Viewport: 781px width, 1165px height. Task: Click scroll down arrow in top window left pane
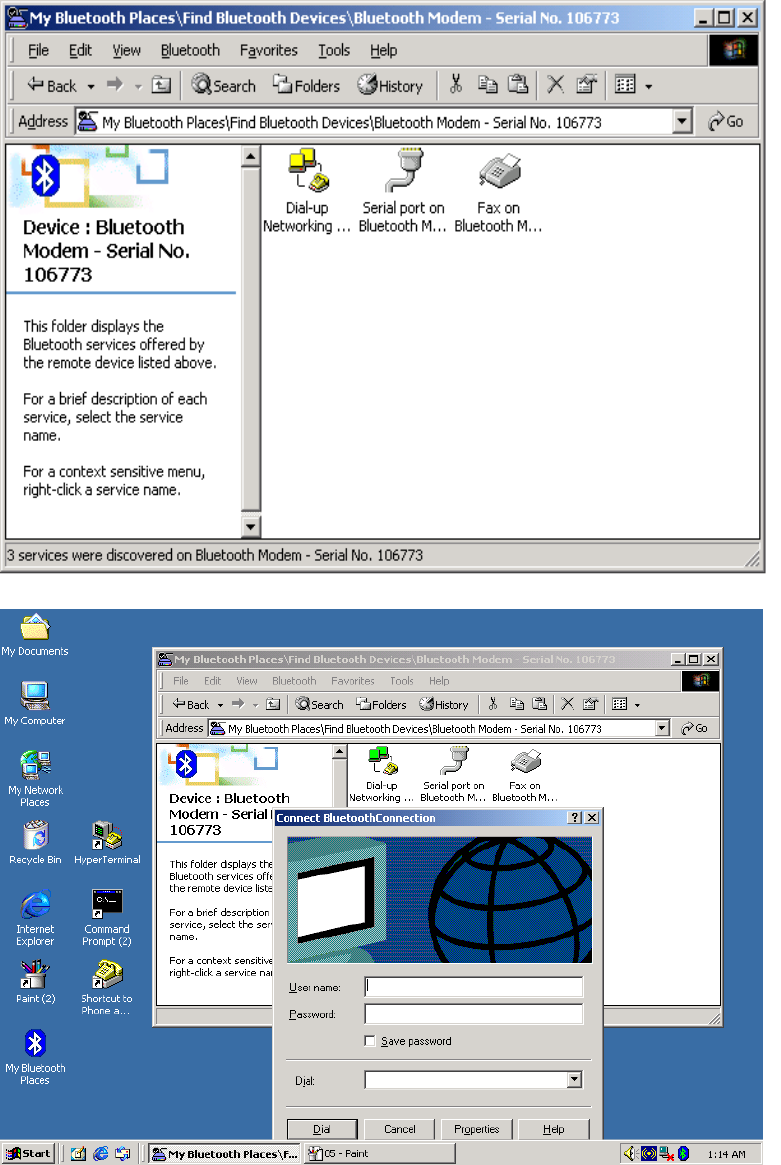point(250,527)
